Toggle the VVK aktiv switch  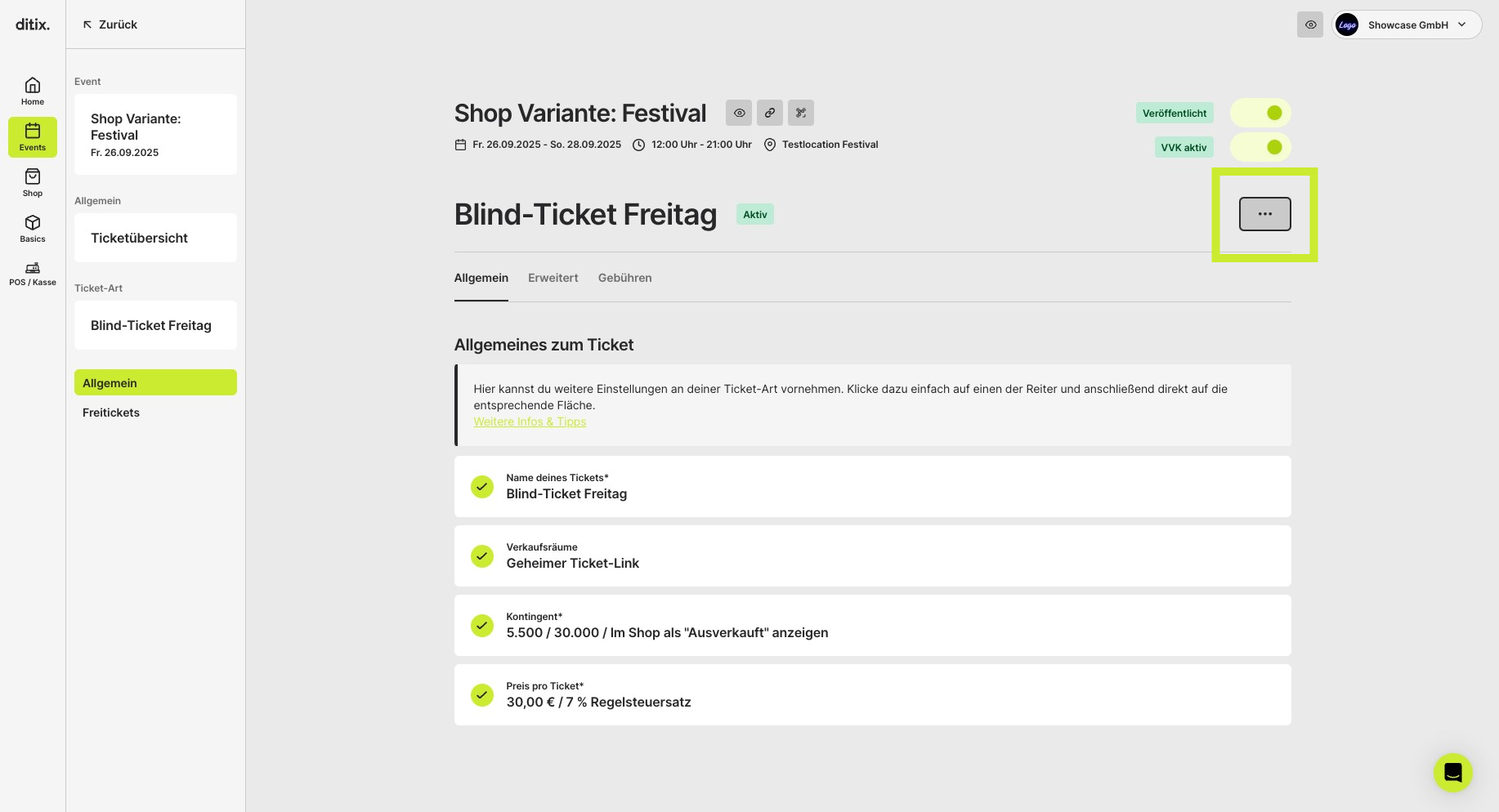pyautogui.click(x=1260, y=147)
